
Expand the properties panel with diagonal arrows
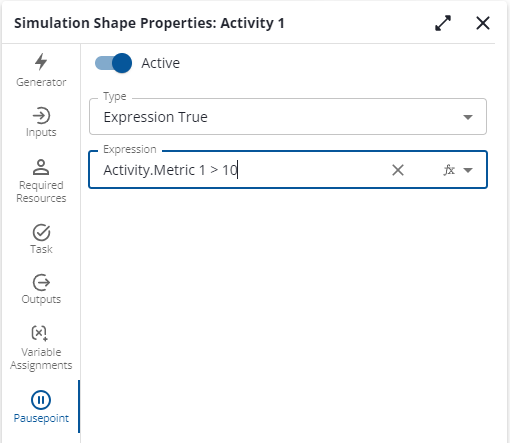pyautogui.click(x=443, y=23)
